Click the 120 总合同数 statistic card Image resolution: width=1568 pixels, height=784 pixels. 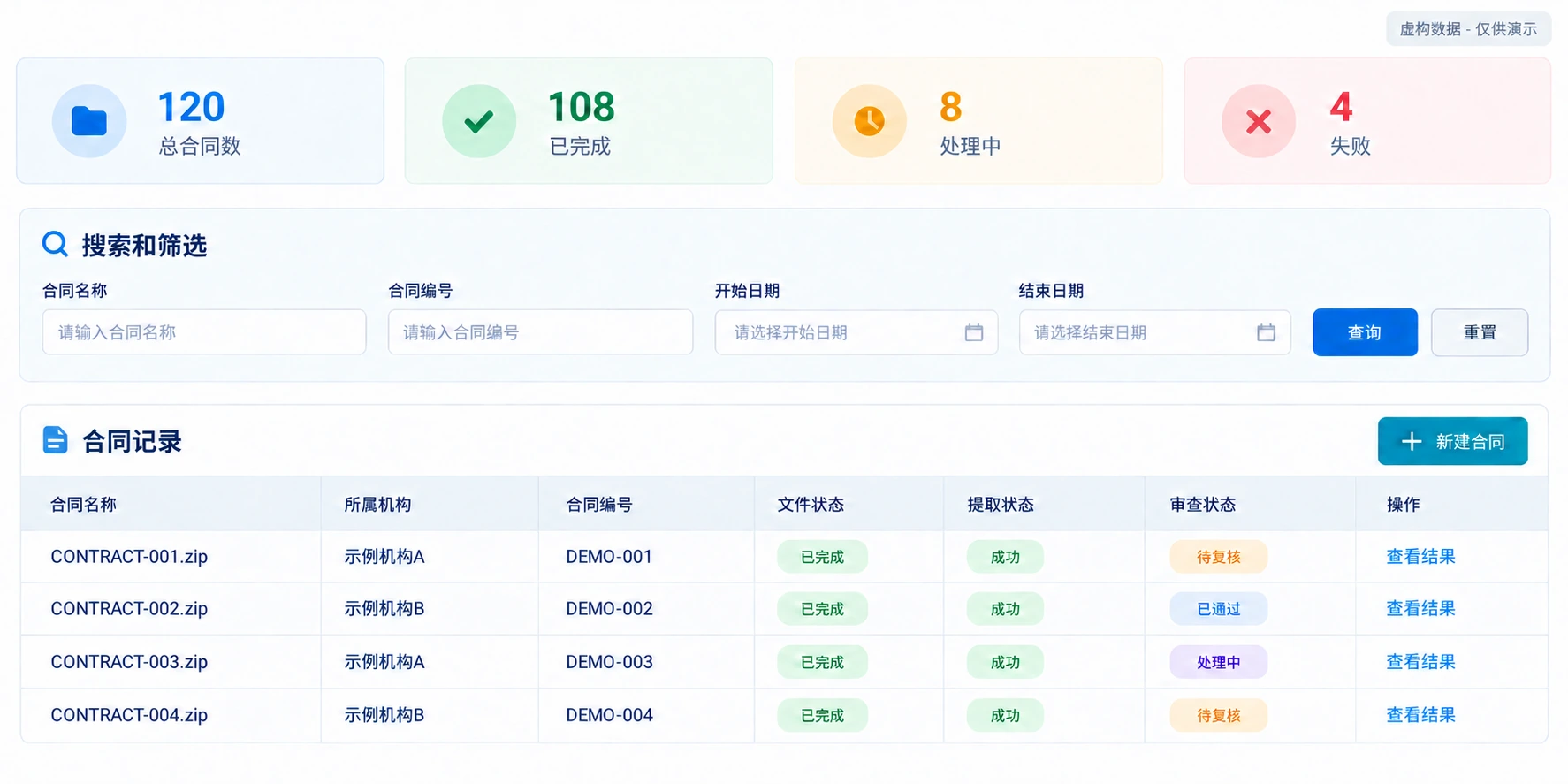coord(201,121)
